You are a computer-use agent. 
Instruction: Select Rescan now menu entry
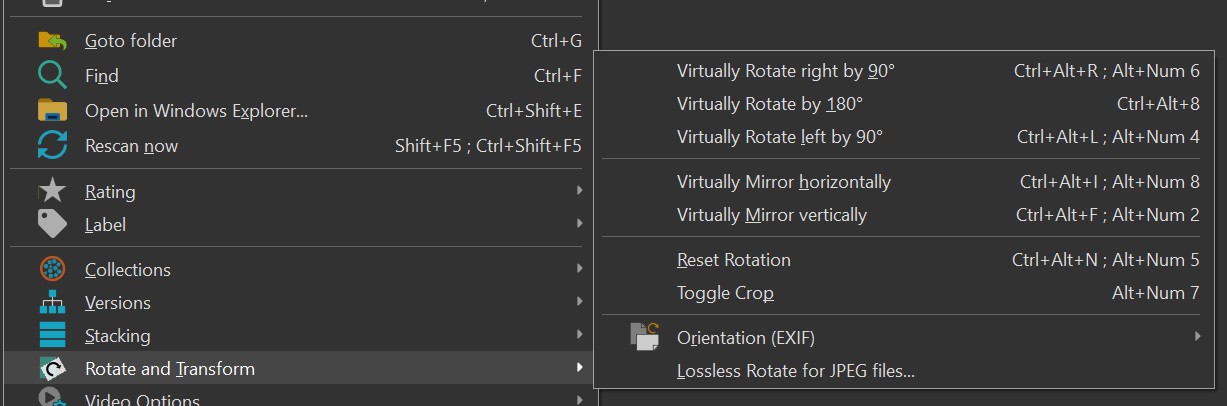296,146
